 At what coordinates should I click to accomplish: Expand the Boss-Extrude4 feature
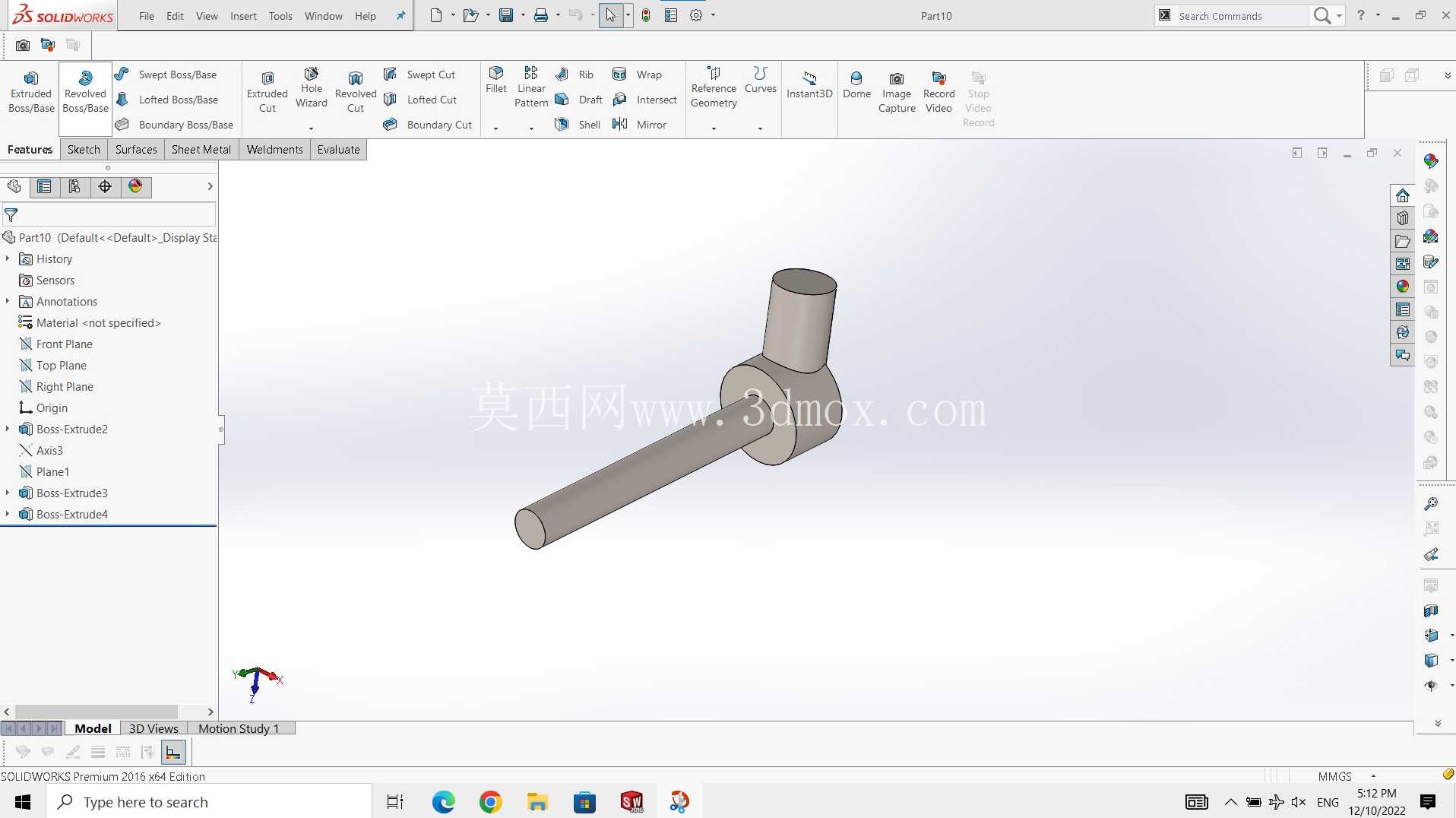click(8, 515)
